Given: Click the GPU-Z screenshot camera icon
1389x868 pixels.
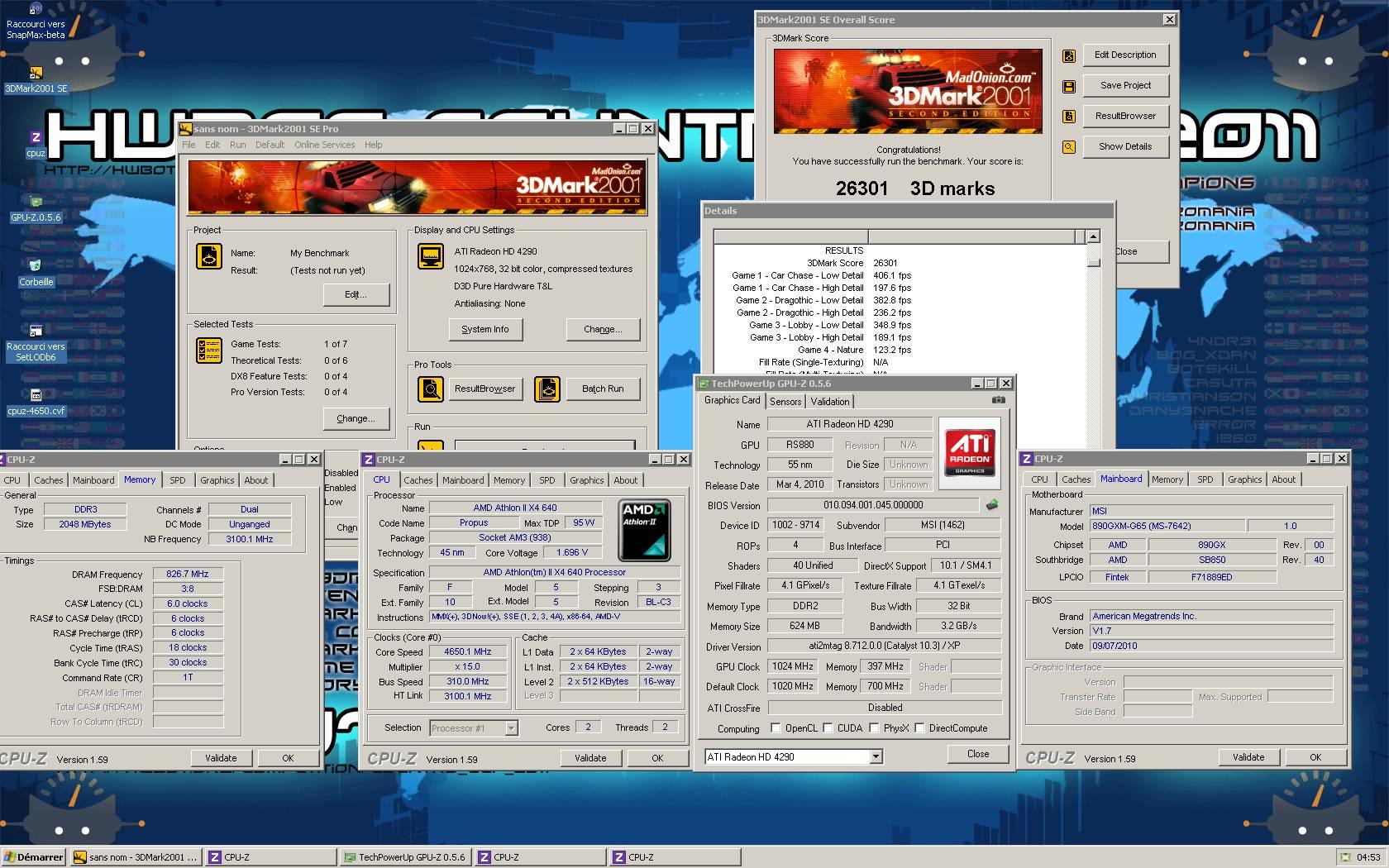Looking at the screenshot, I should coord(999,400).
